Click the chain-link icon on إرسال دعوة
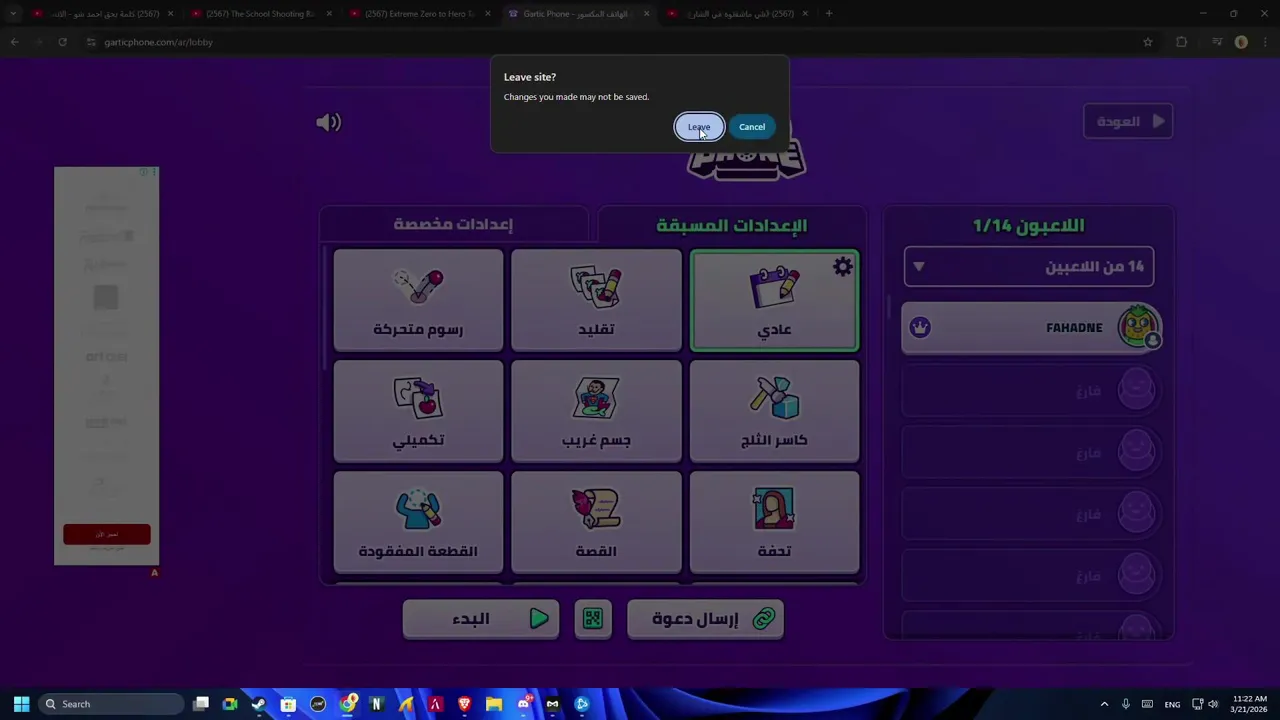The width and height of the screenshot is (1280, 720). 764,619
